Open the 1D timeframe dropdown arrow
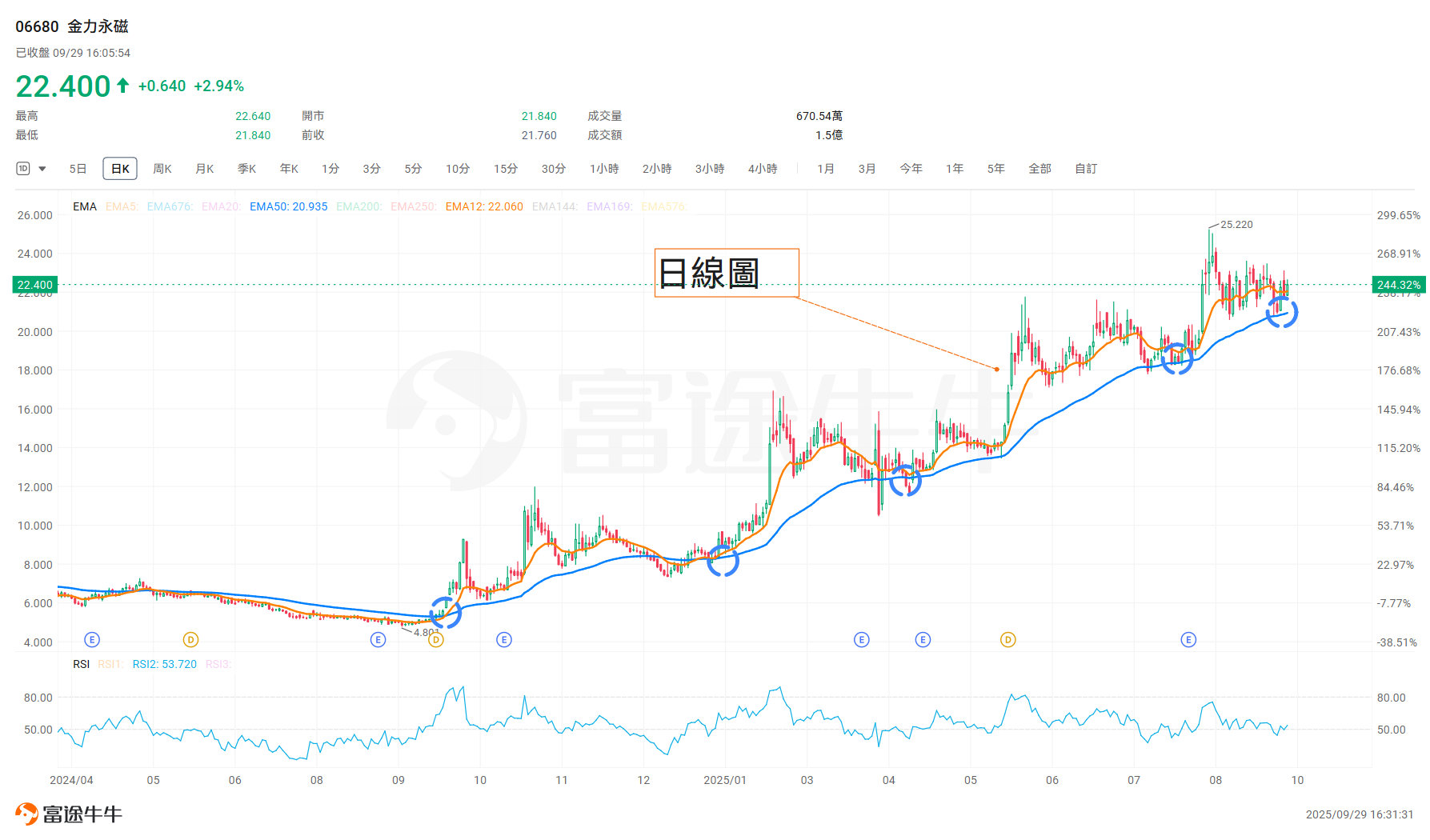Image resolution: width=1430 pixels, height=840 pixels. click(42, 169)
